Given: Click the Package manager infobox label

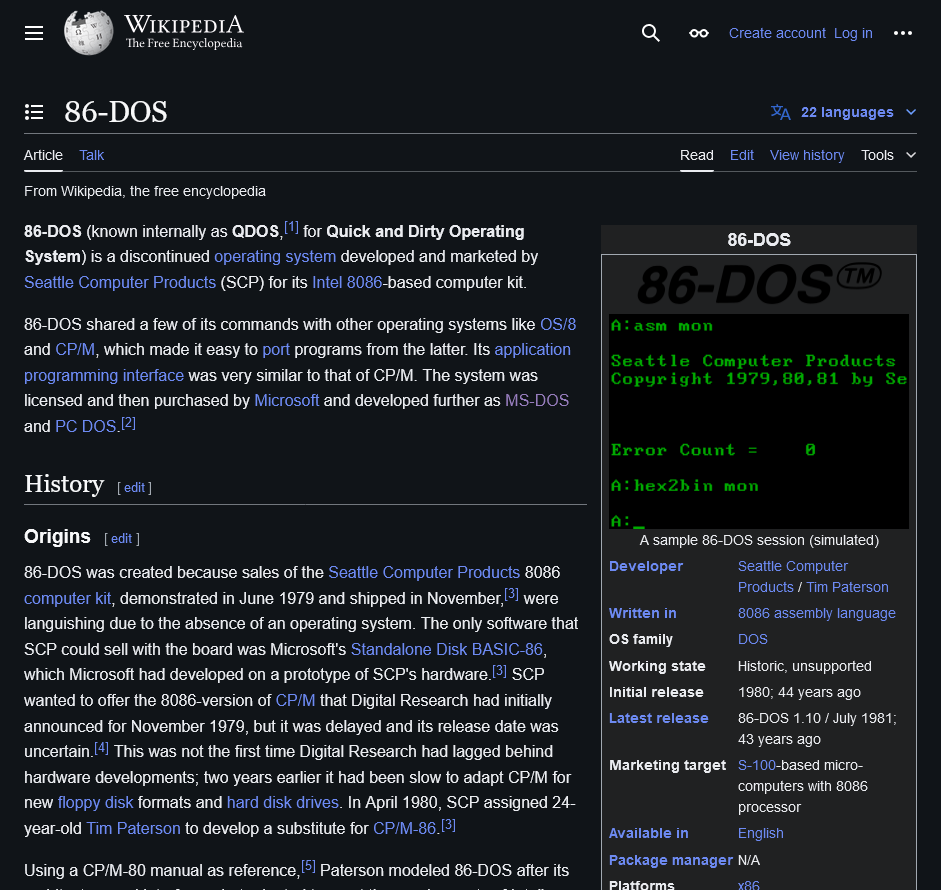Looking at the screenshot, I should pyautogui.click(x=670, y=861).
